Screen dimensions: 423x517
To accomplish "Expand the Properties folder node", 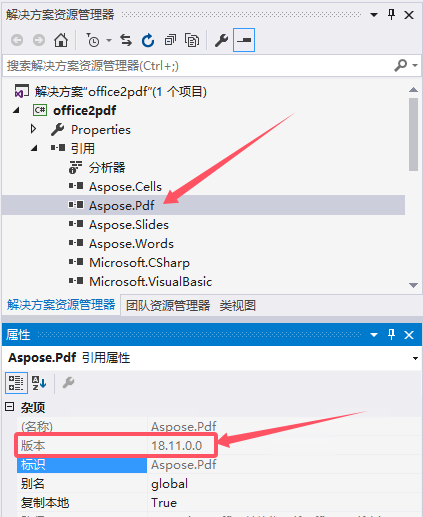I will (33, 129).
